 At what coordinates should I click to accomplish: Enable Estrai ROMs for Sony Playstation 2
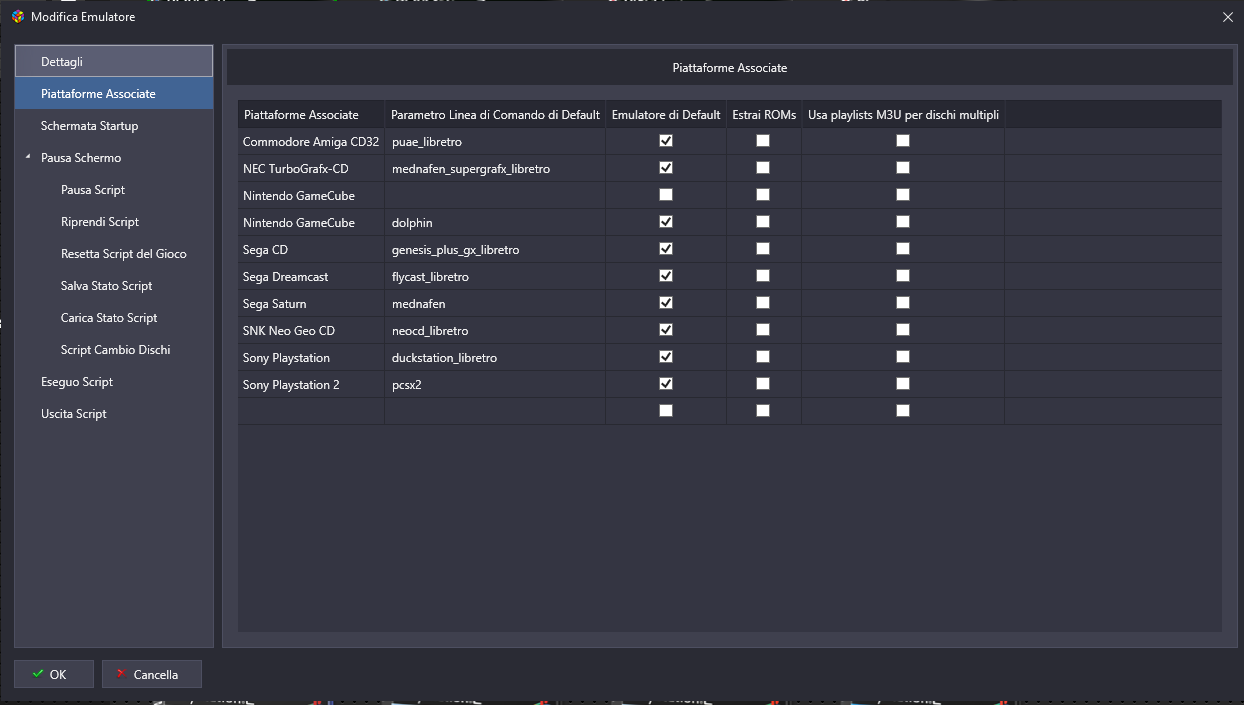click(x=763, y=384)
